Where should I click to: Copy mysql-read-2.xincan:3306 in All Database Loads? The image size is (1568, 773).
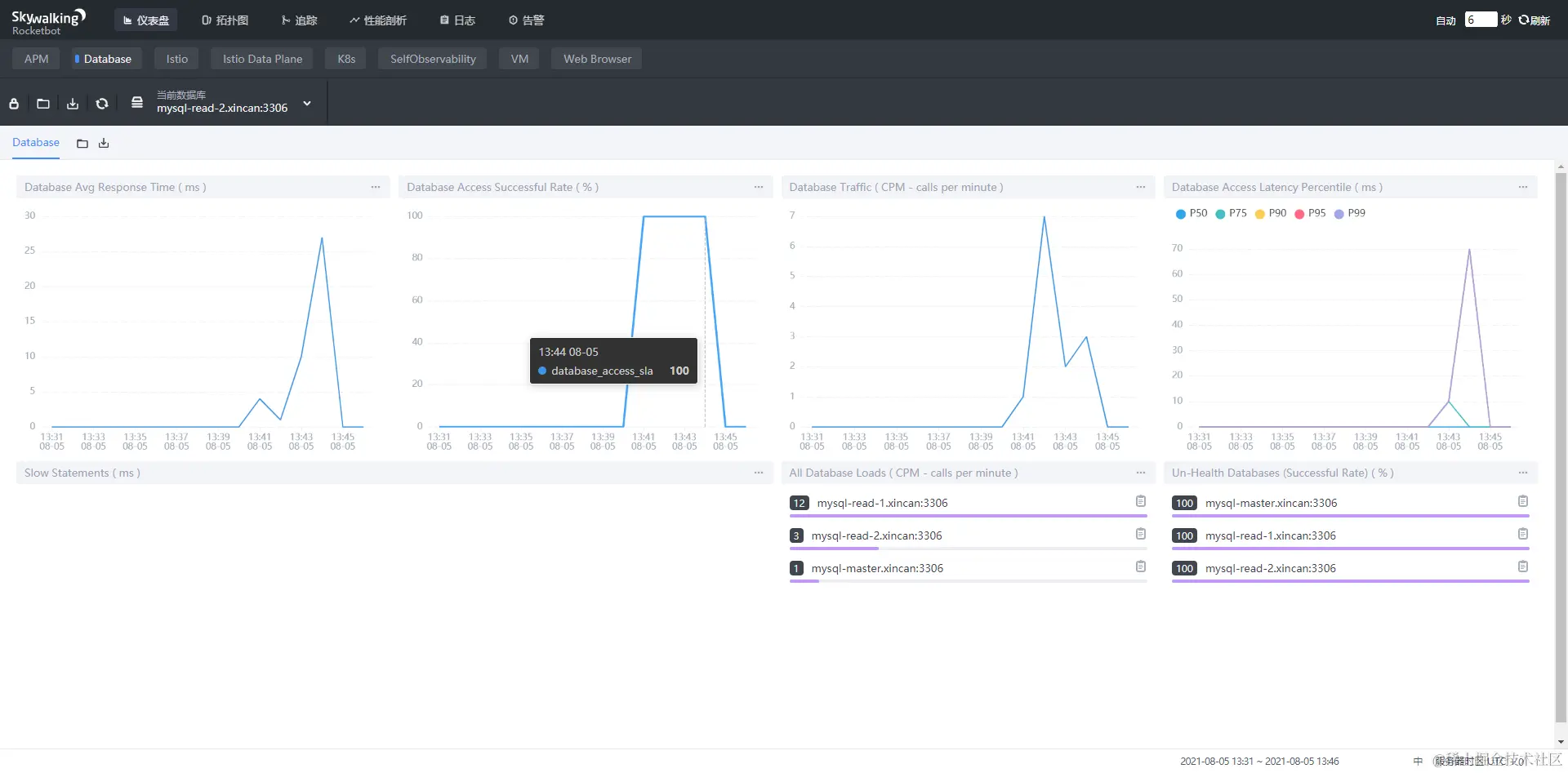pyautogui.click(x=1141, y=534)
